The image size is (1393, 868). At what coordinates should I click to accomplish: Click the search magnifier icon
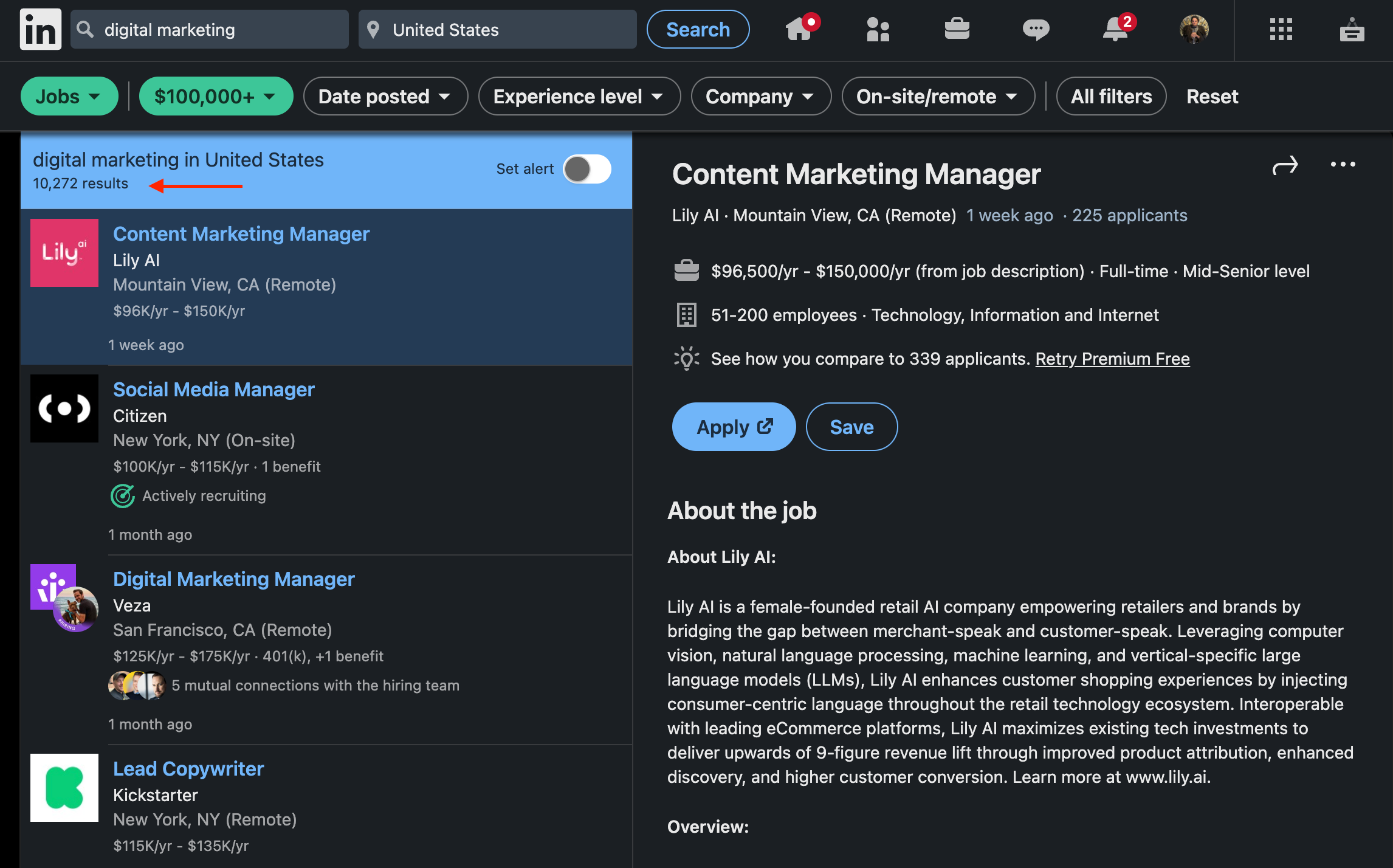[x=85, y=29]
